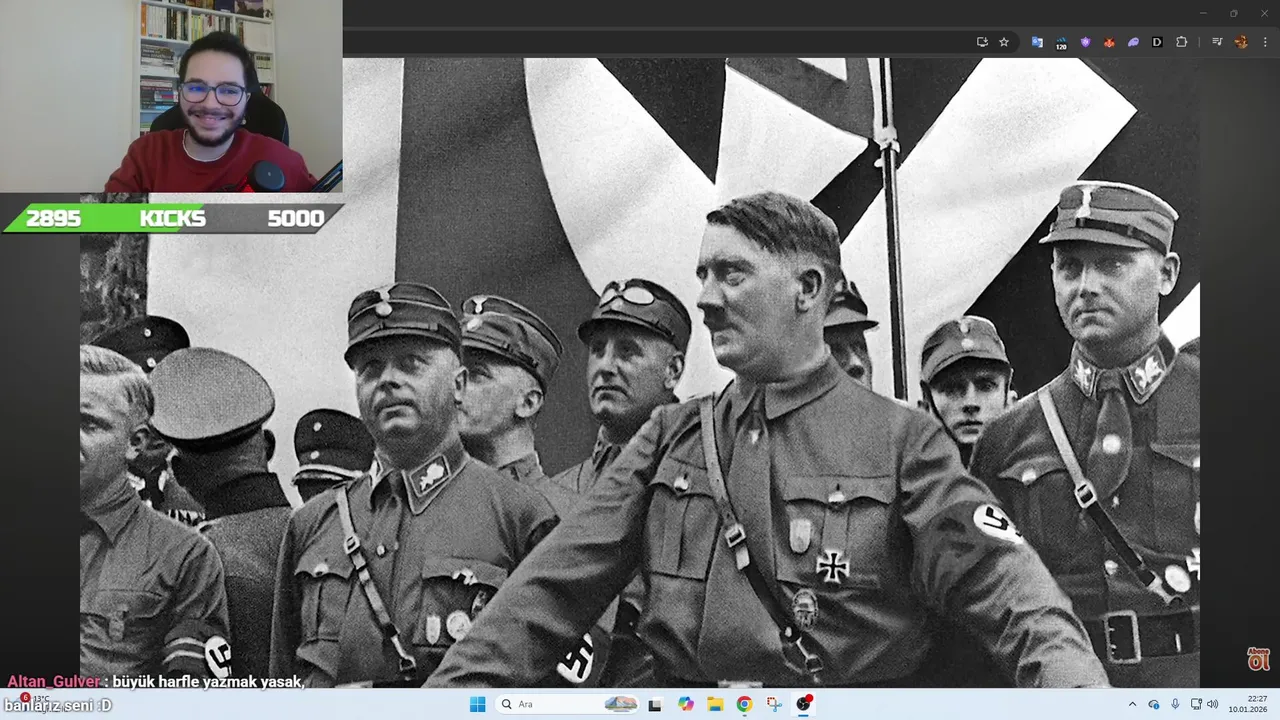This screenshot has width=1280, height=720.
Task: Open the Snipping Tool taskbar icon
Action: click(x=774, y=704)
